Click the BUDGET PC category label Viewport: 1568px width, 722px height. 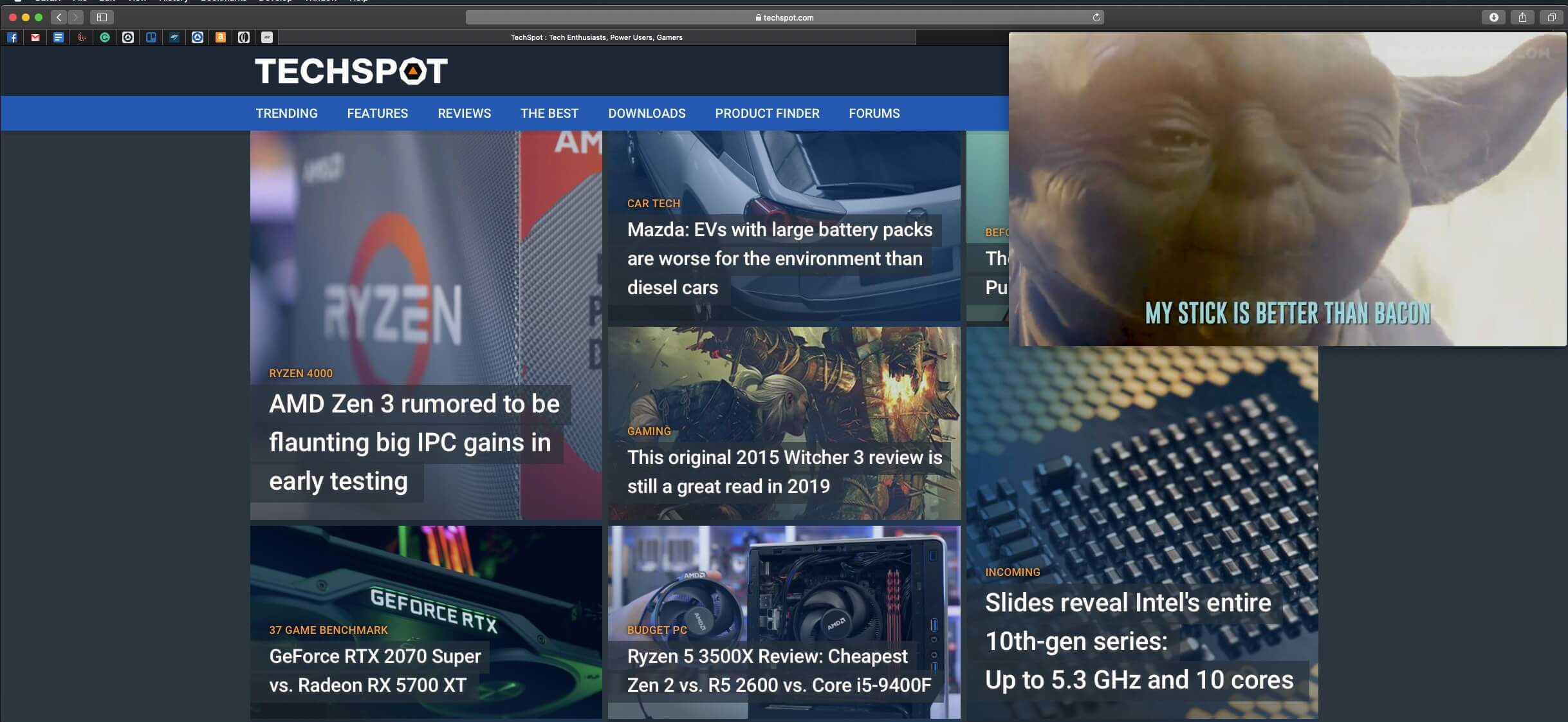pyautogui.click(x=657, y=630)
